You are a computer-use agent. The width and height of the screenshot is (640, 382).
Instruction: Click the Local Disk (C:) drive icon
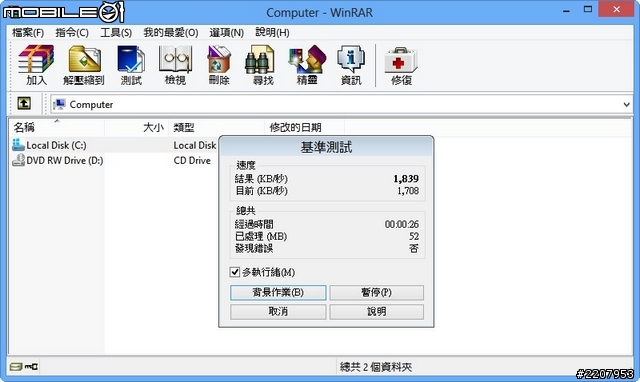(18, 145)
